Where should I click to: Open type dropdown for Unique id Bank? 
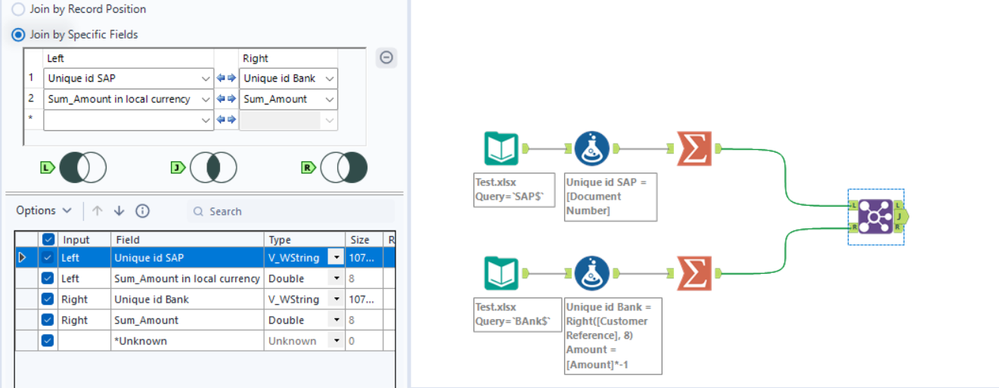coord(336,299)
